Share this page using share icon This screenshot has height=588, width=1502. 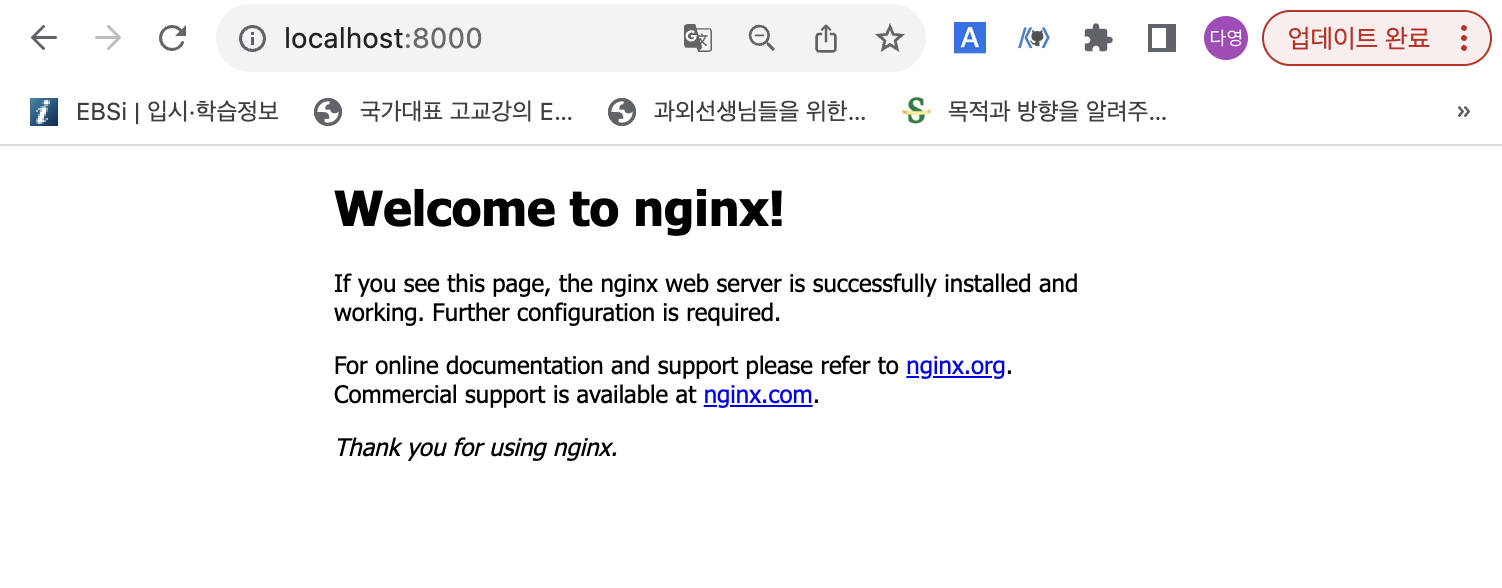point(825,38)
